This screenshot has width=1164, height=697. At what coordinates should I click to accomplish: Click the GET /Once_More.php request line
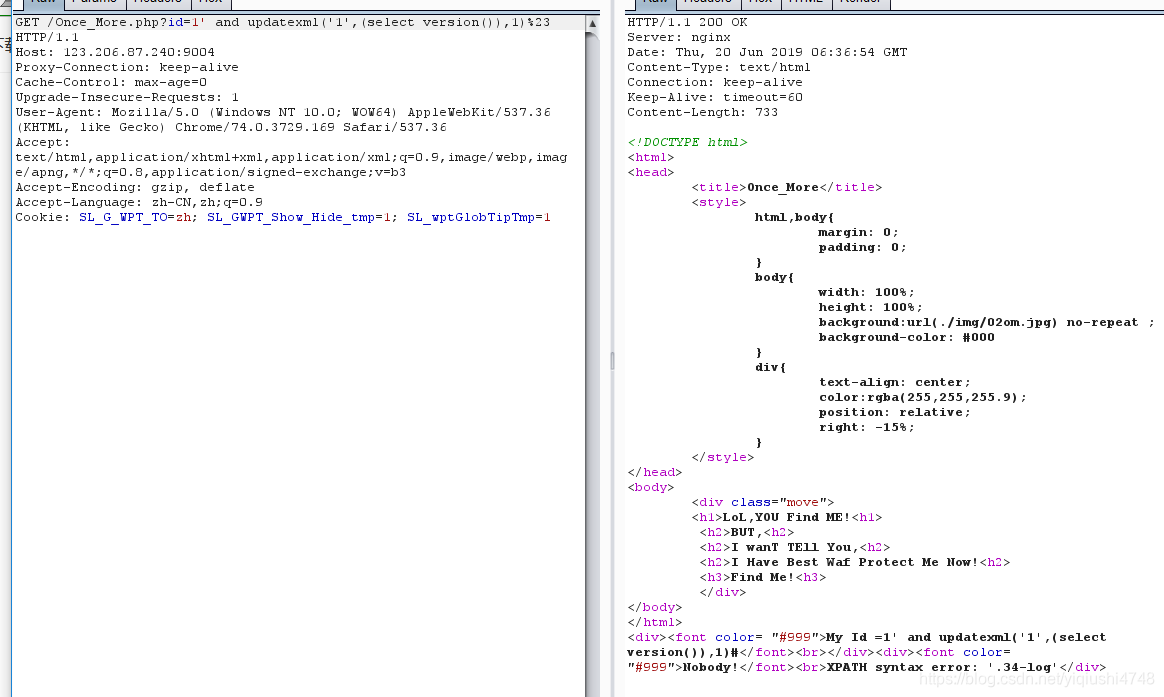coord(283,22)
